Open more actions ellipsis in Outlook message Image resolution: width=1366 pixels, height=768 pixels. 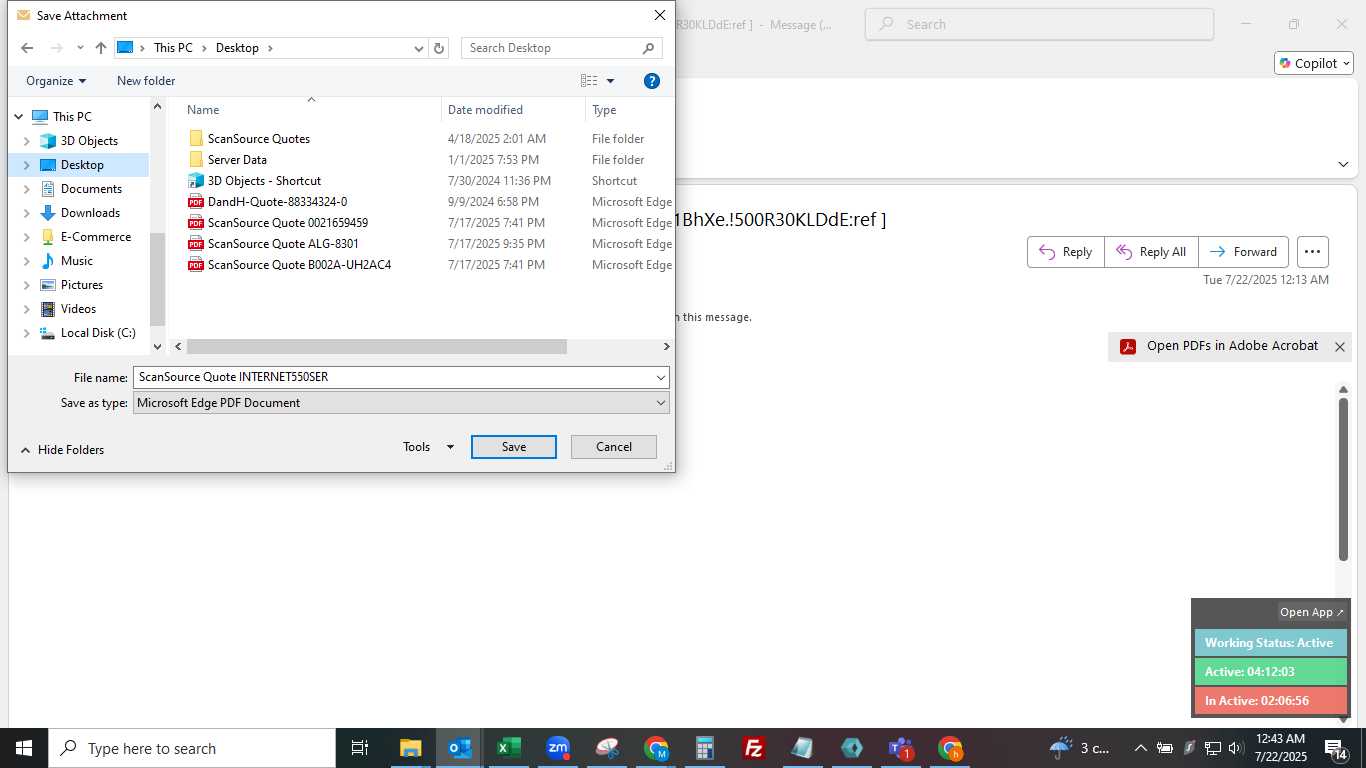coord(1312,252)
